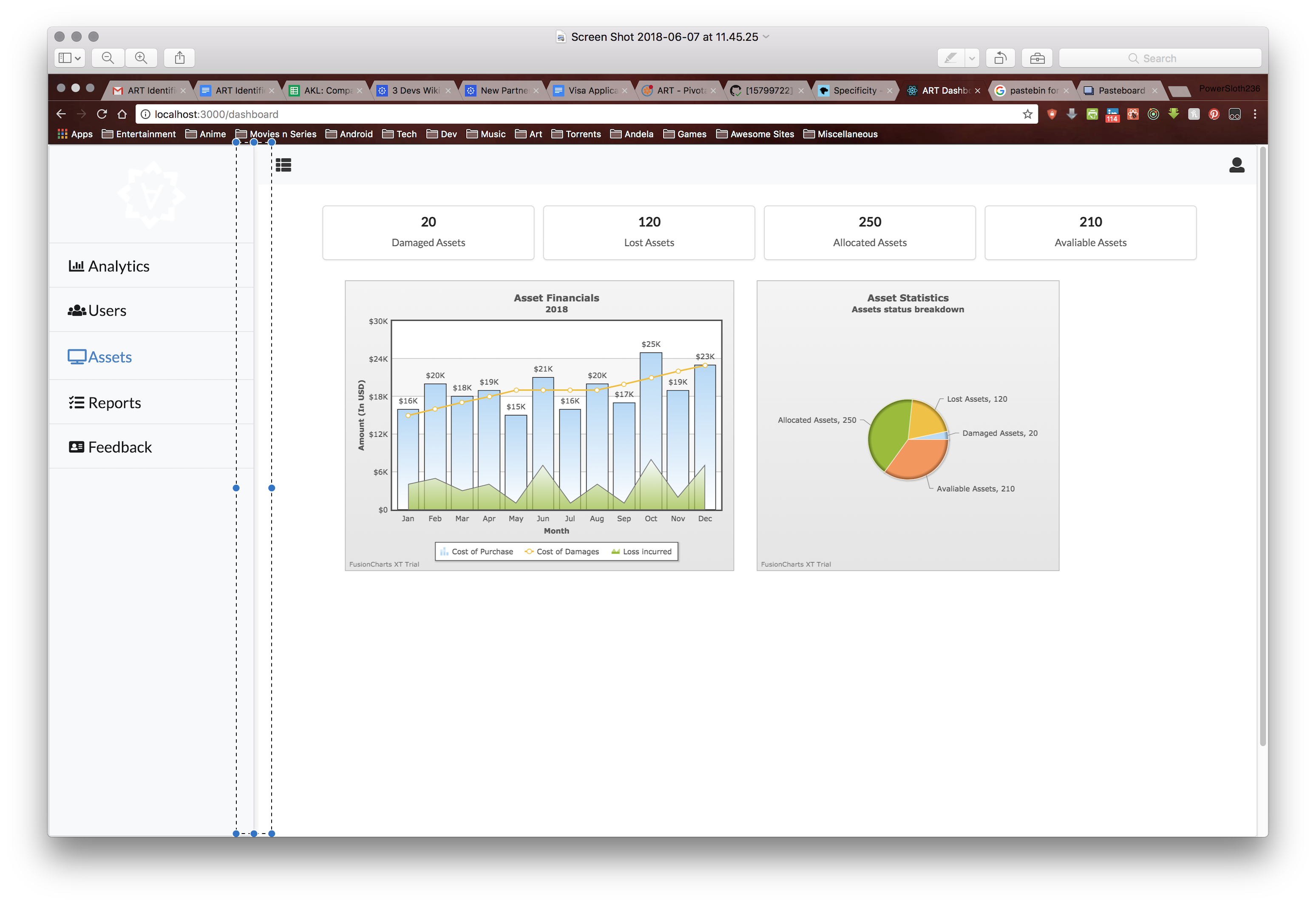Viewport: 1316px width, 905px height.
Task: Open the Torrents bookmarks folder
Action: coord(576,134)
